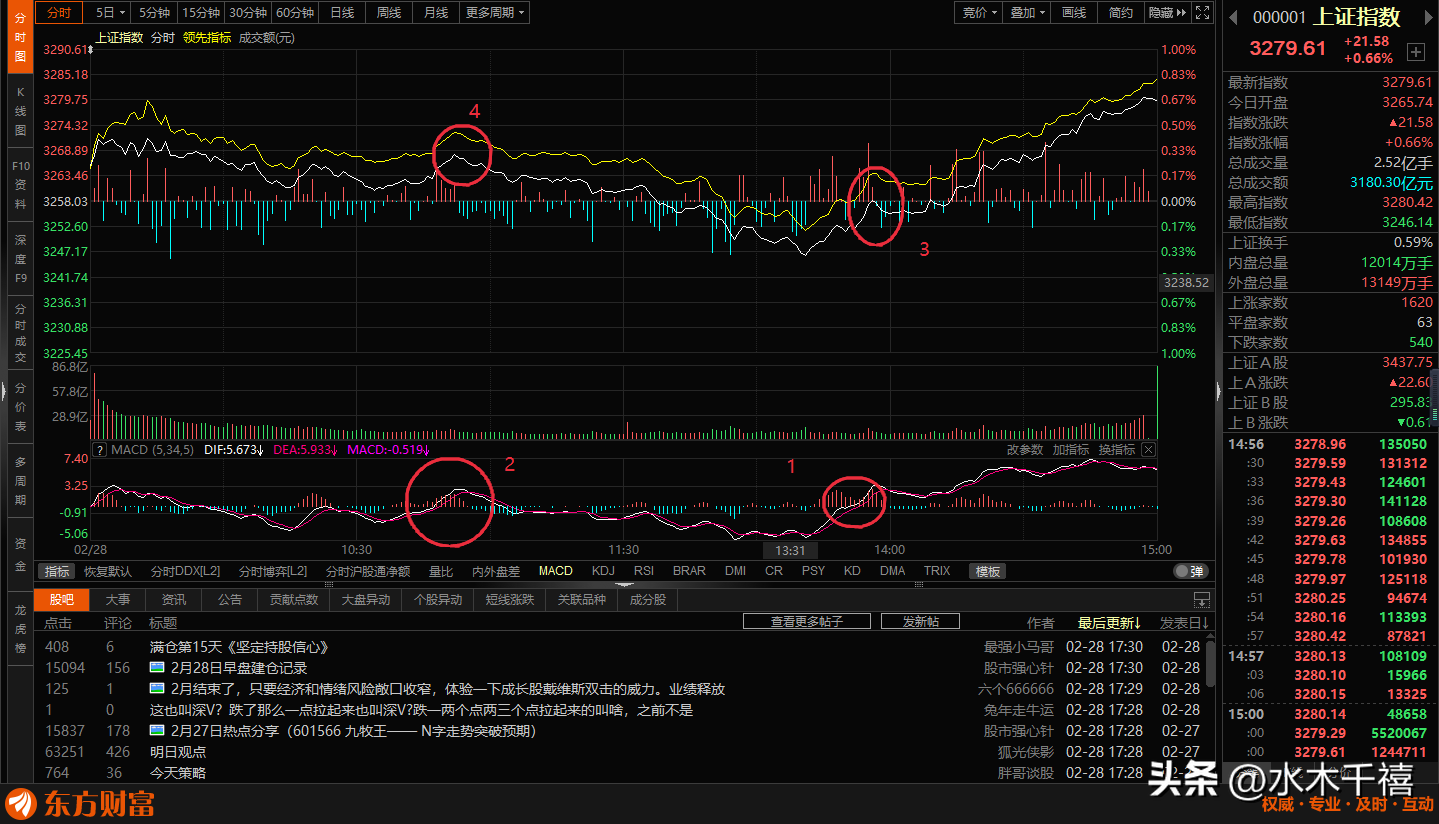
Task: Switch to 日线 period
Action: [342, 13]
